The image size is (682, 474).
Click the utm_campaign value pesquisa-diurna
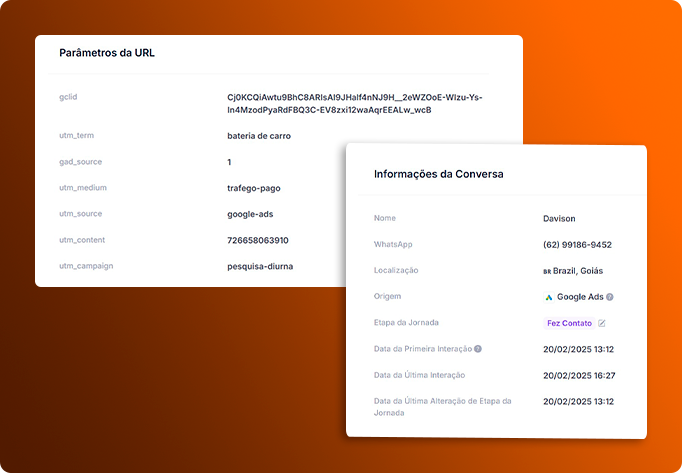point(260,267)
